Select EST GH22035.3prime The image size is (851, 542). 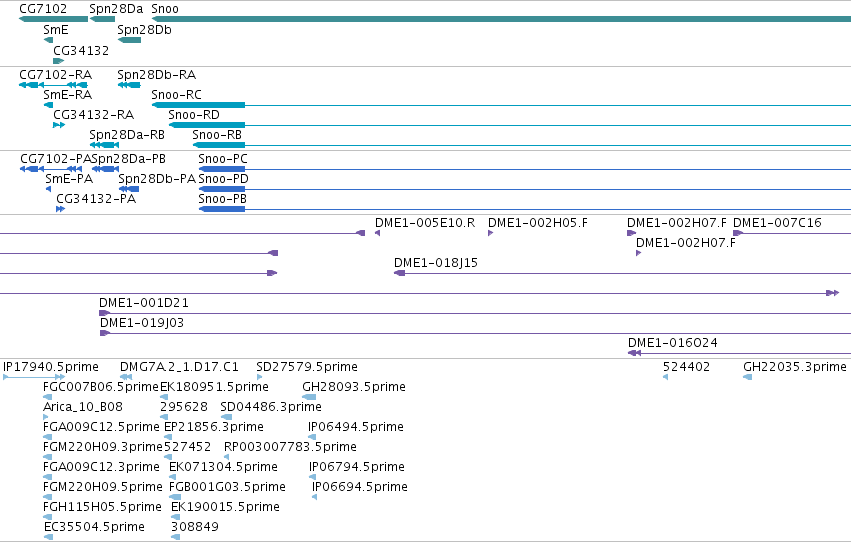coord(747,377)
